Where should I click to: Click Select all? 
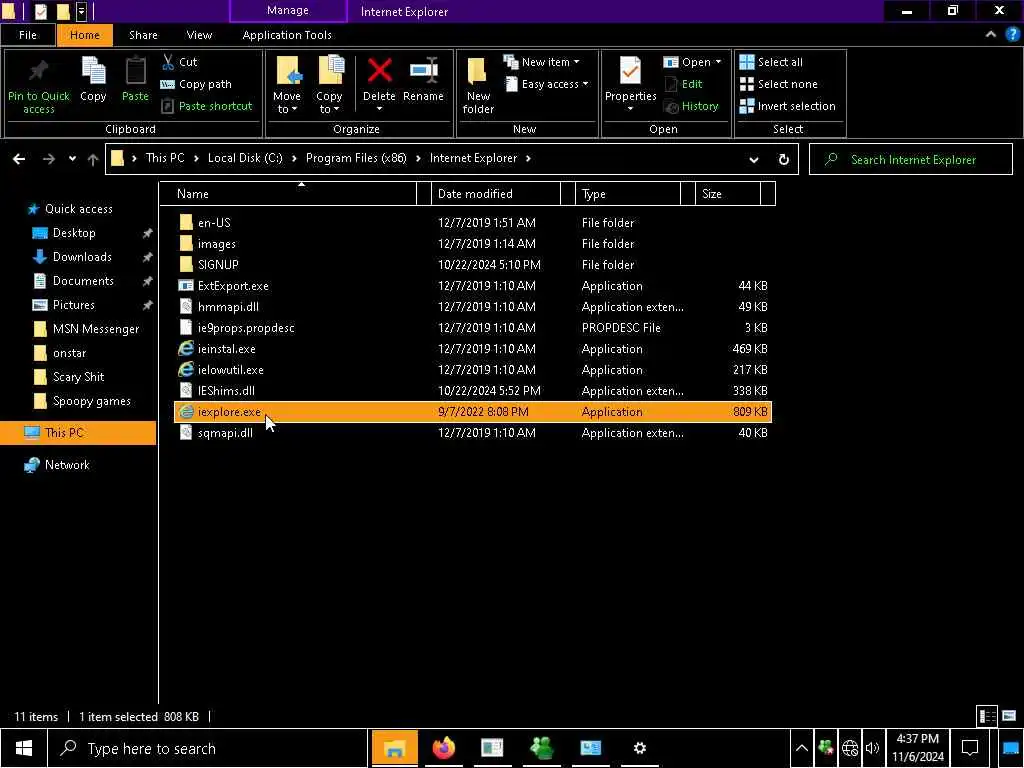tap(771, 62)
